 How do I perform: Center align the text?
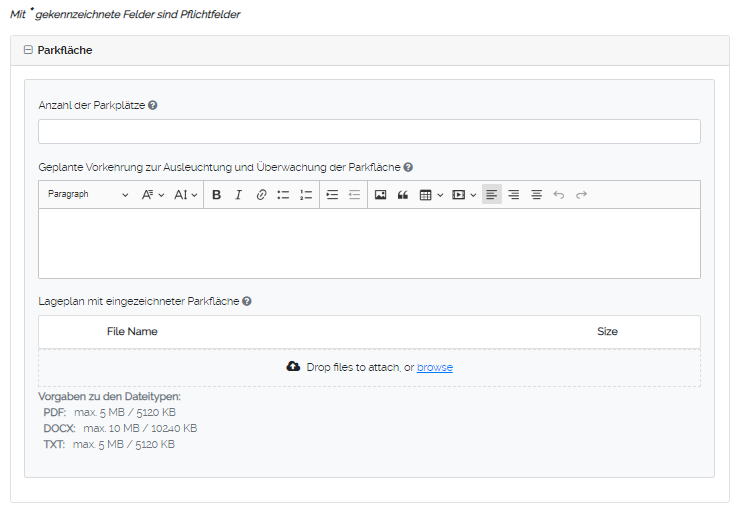coord(536,195)
